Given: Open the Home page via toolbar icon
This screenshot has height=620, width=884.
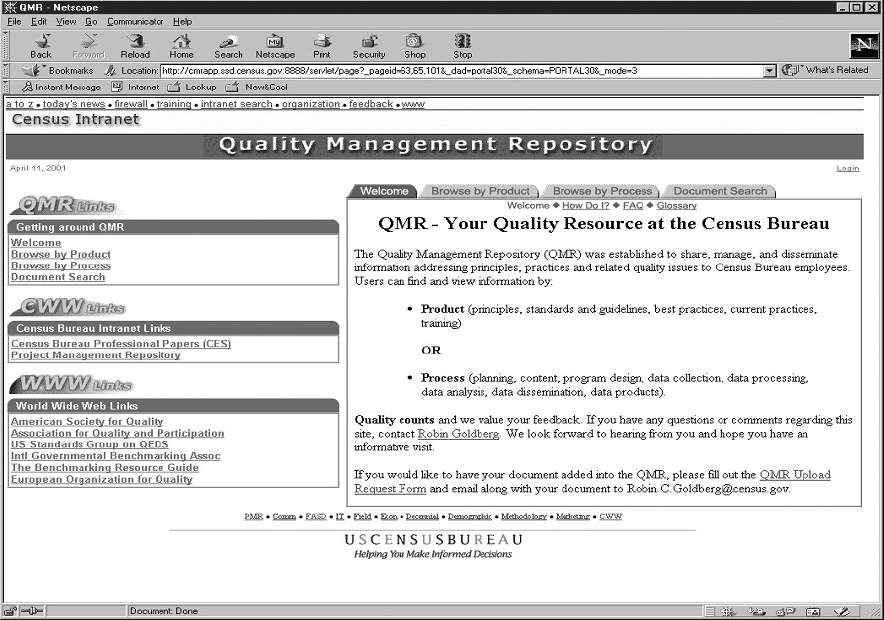Looking at the screenshot, I should [181, 45].
